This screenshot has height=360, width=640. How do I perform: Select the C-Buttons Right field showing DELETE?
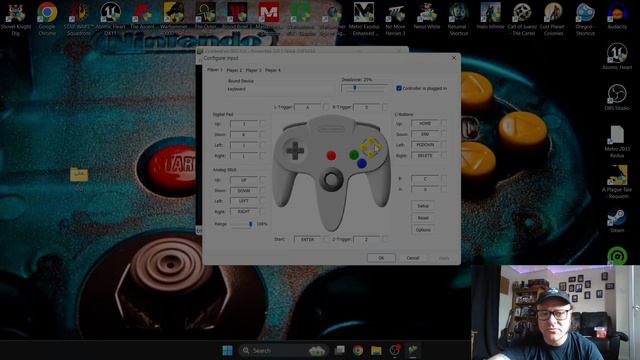(425, 156)
